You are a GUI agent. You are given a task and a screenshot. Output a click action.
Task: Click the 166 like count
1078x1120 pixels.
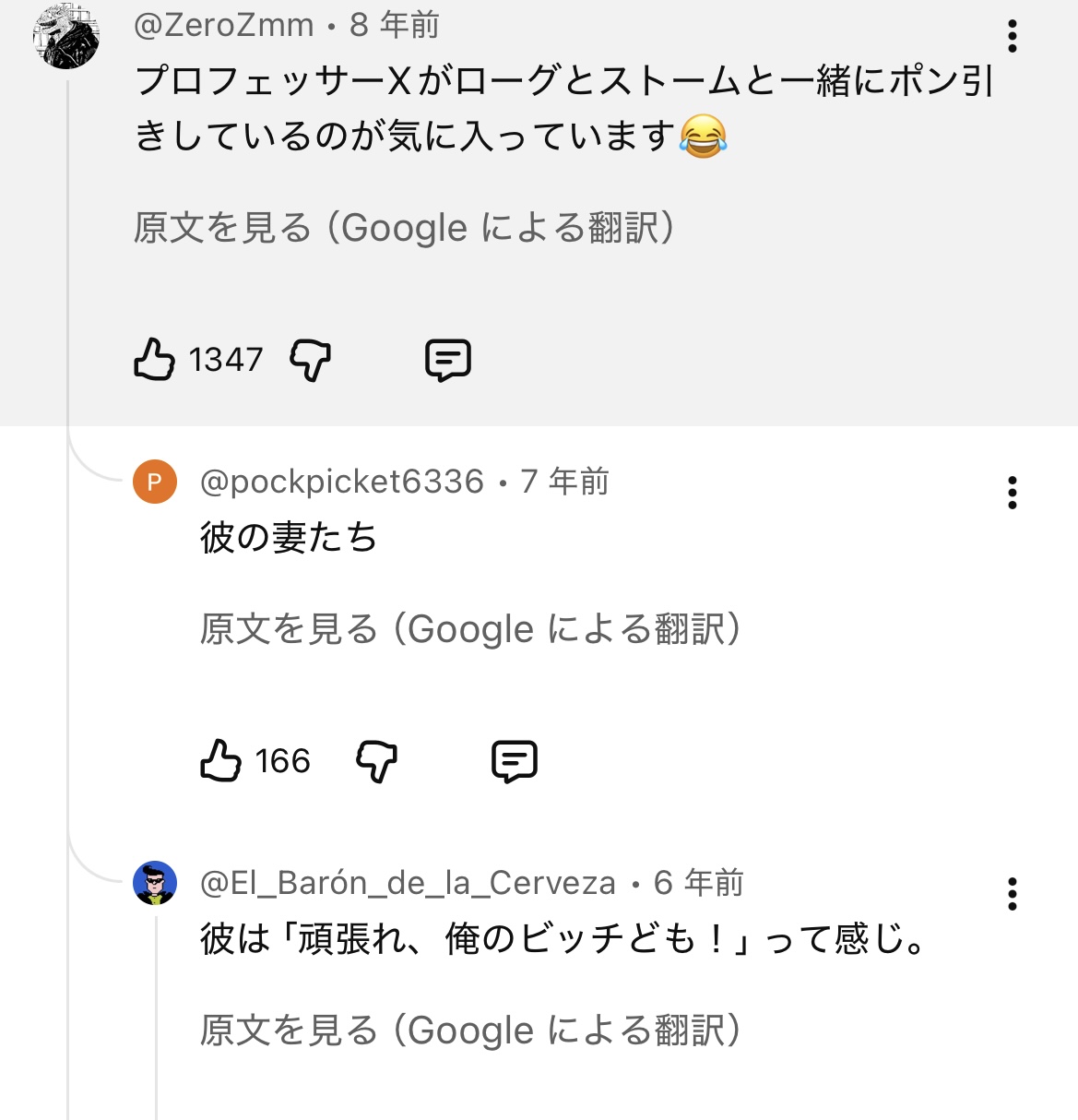tap(282, 761)
